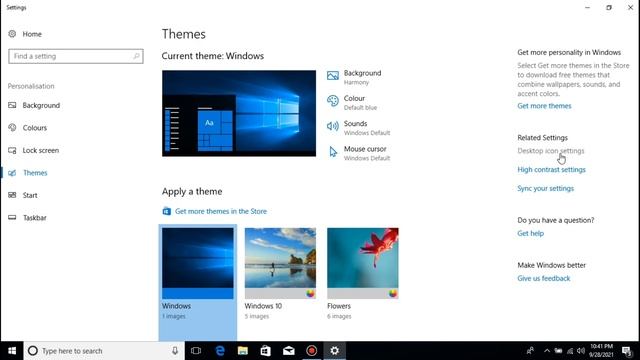This screenshot has height=360, width=640.
Task: Open the clock showing 10:41 PM
Action: (601, 351)
